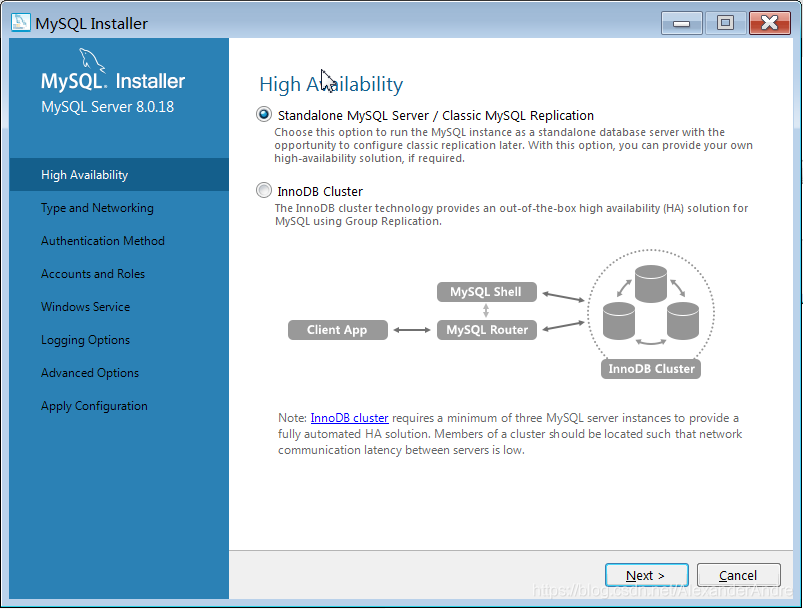Click the Next button

[x=646, y=575]
